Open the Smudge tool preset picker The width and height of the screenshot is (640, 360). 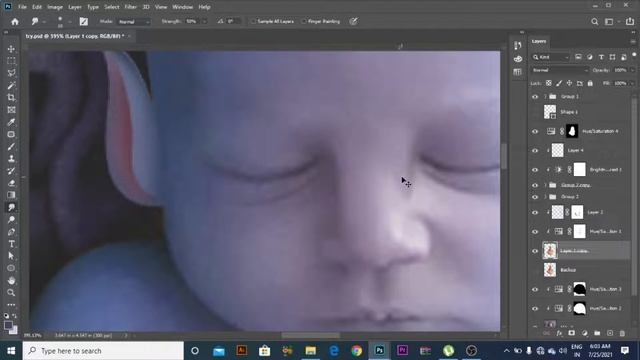pos(38,22)
